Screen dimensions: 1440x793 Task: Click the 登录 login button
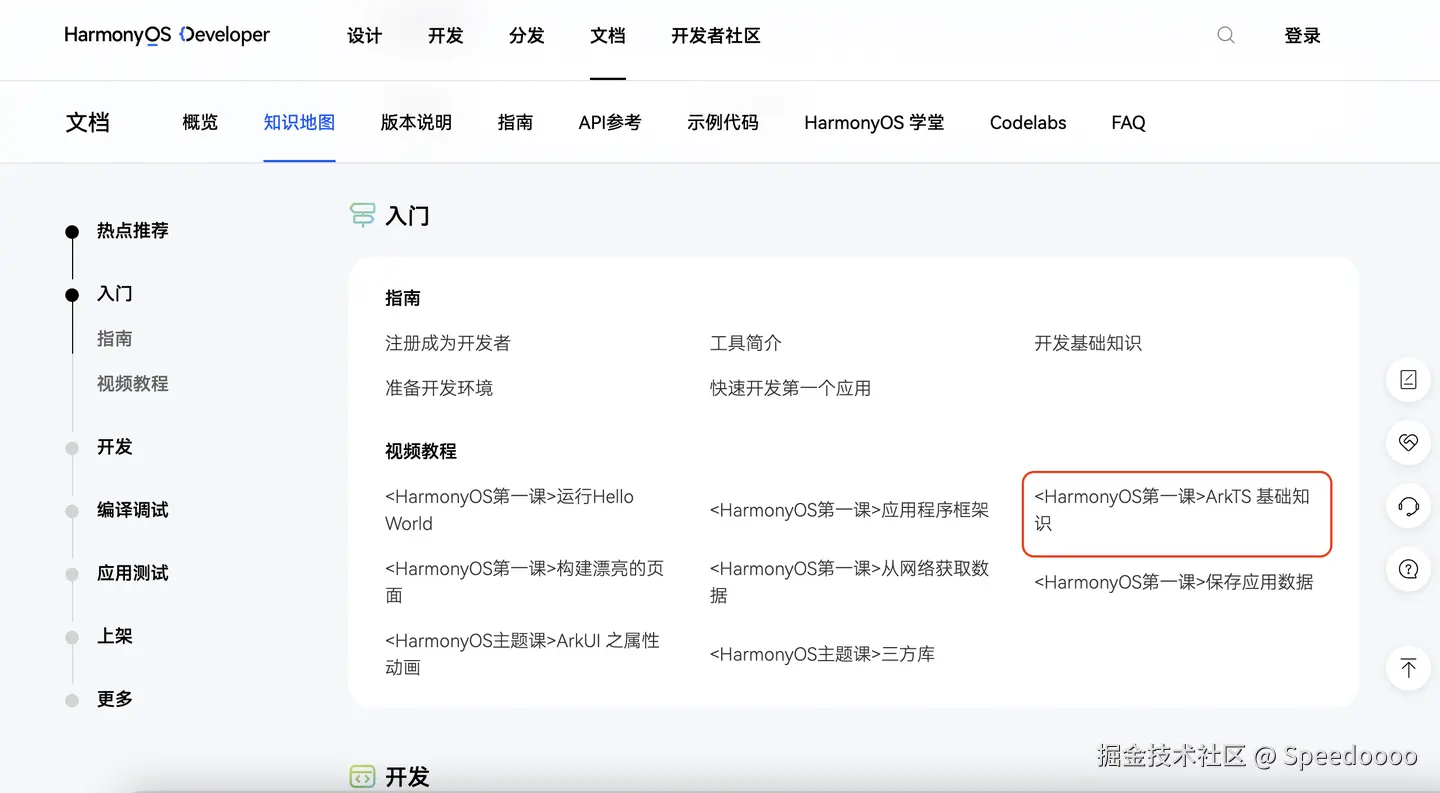tap(1302, 36)
